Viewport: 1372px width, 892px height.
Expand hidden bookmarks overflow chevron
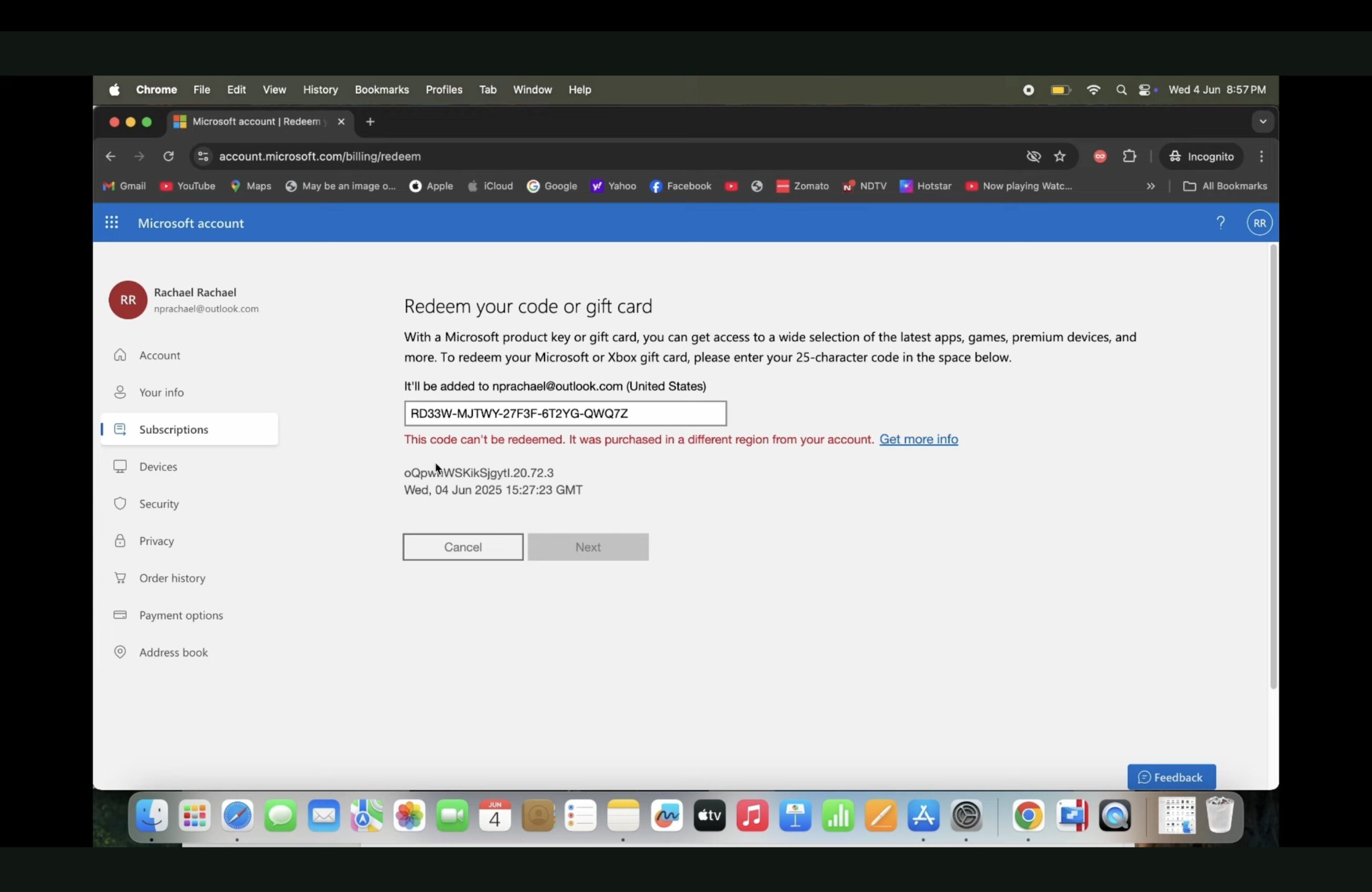[1151, 186]
